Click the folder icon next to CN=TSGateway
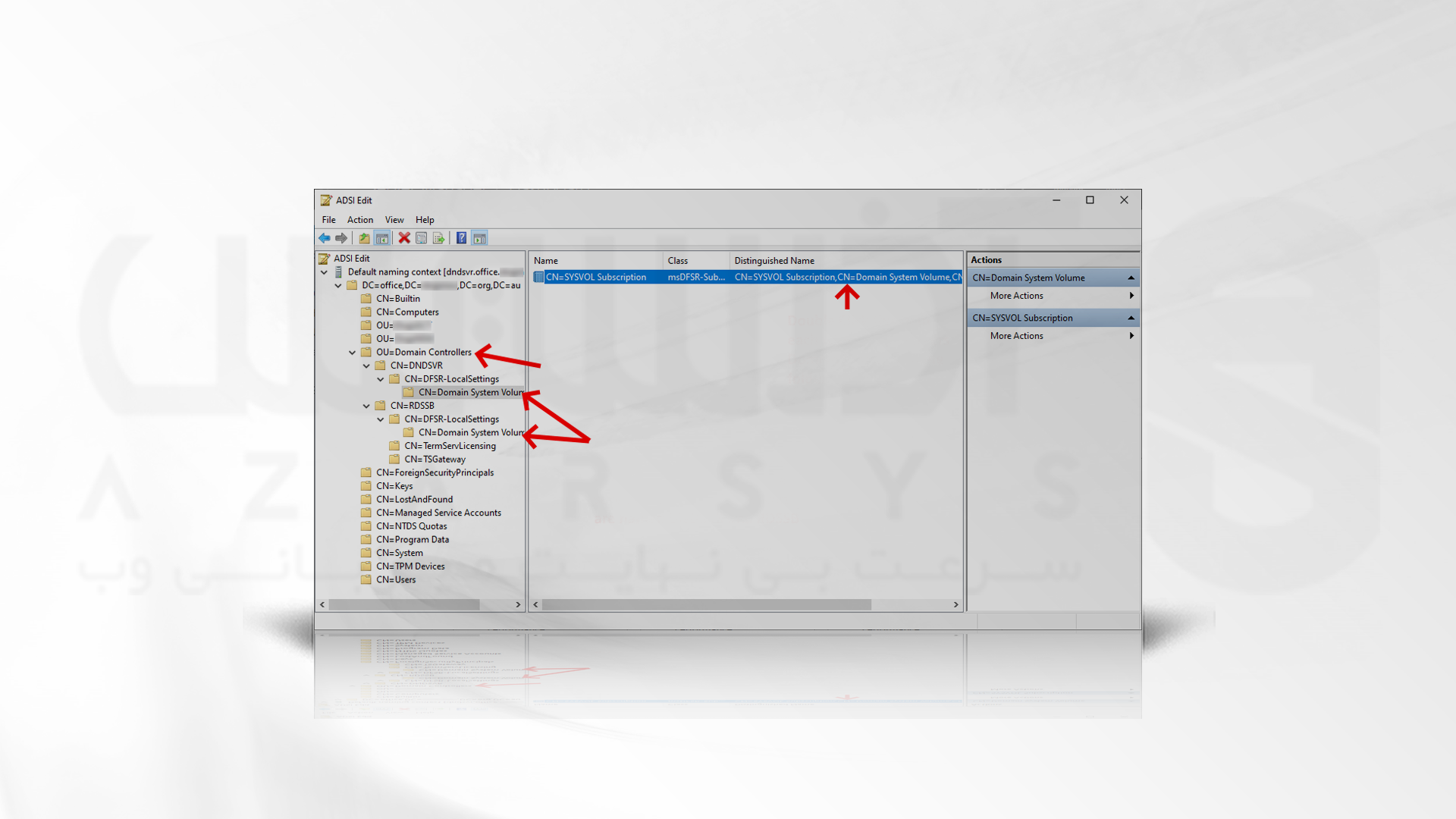Screen dimensions: 1456x819 point(394,459)
